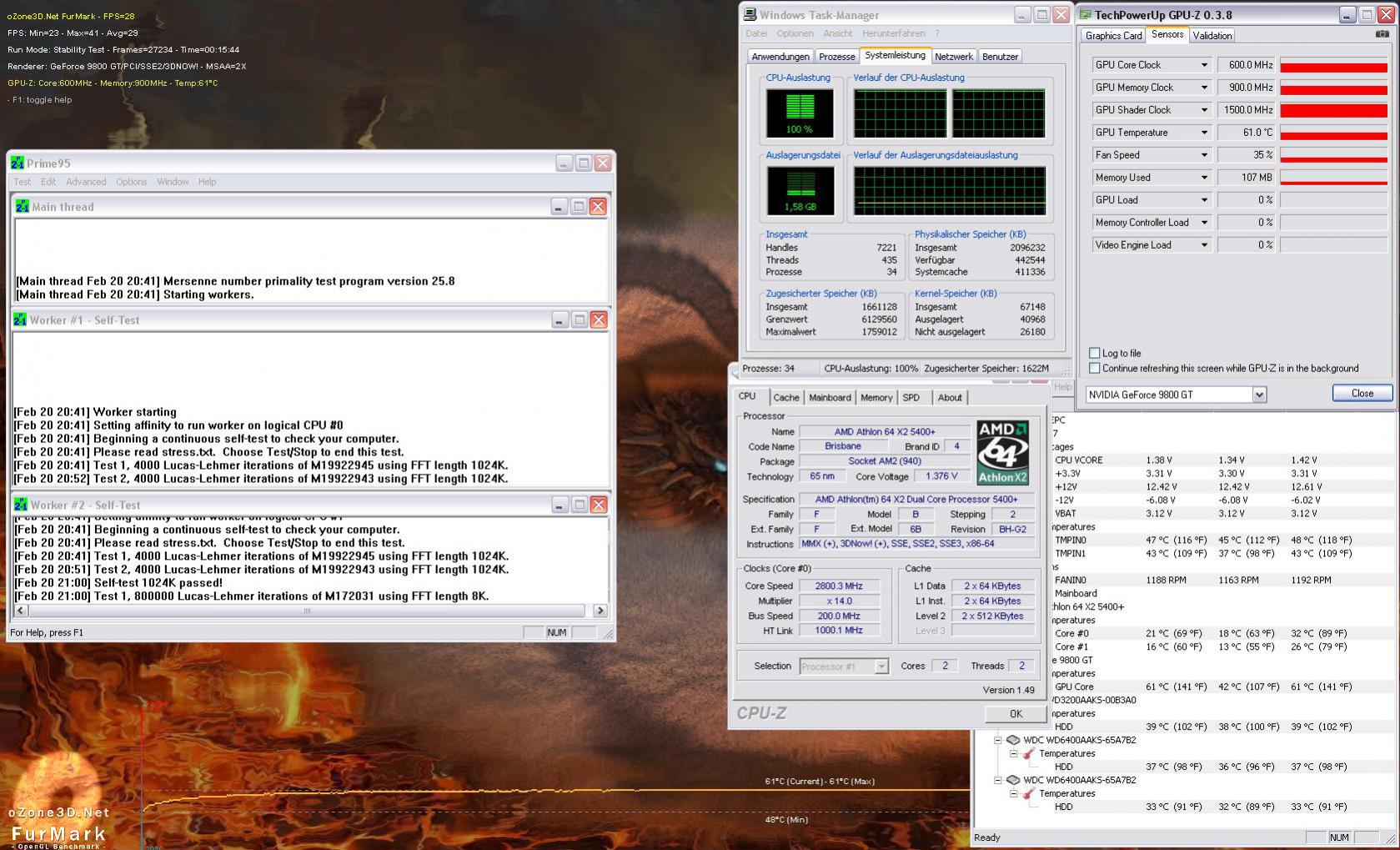Take a GPU-Z screenshot with the camera icon

pos(1382,34)
